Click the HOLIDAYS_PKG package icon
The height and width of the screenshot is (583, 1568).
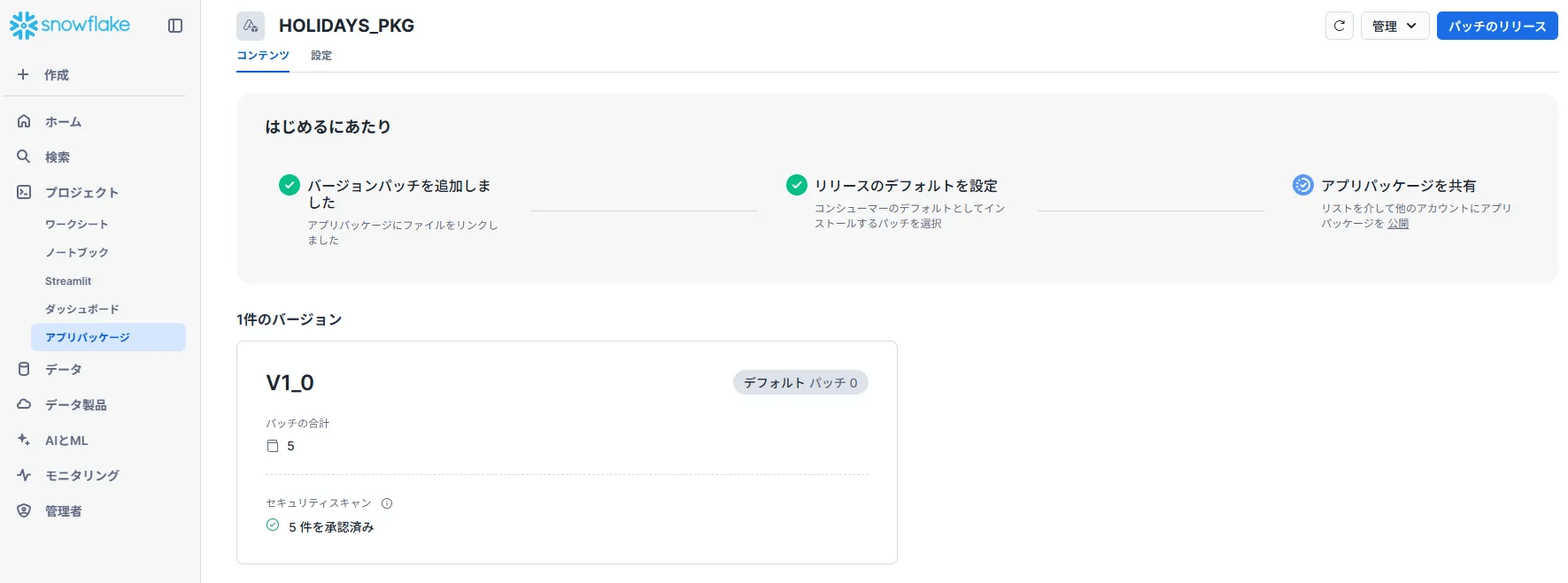coord(251,26)
